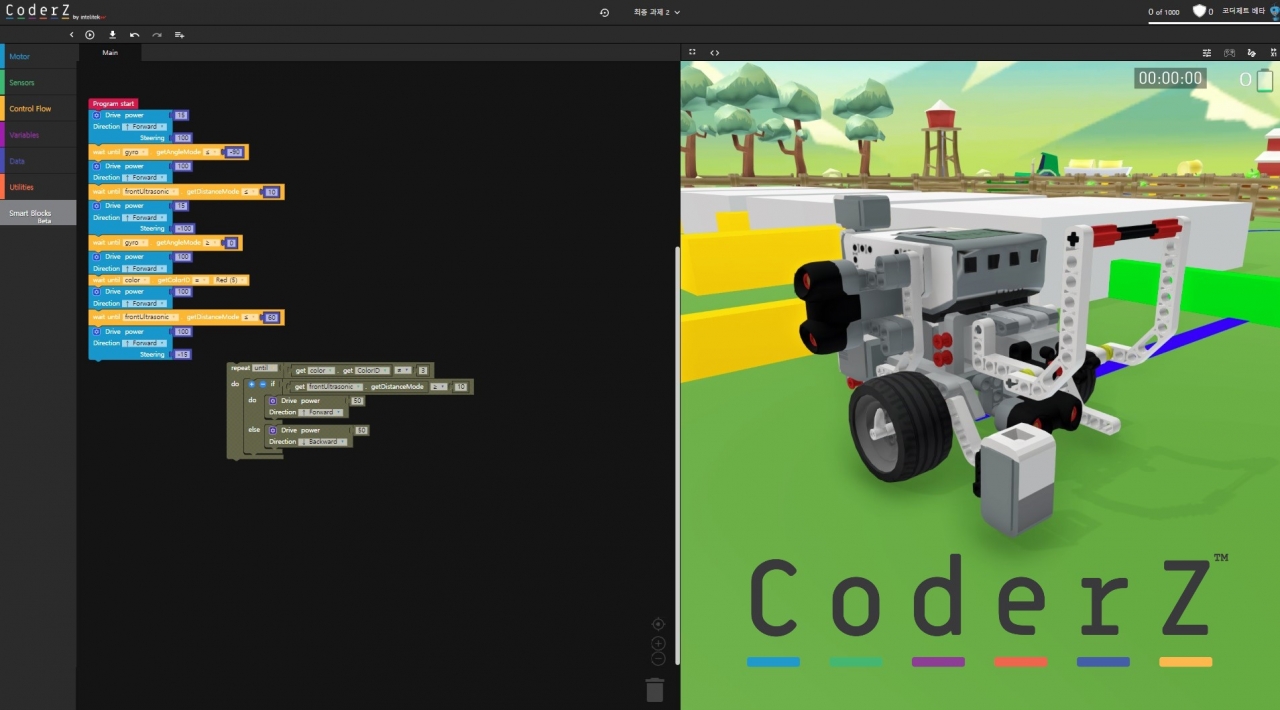The image size is (1280, 710).
Task: Click the Program start block
Action: [113, 103]
